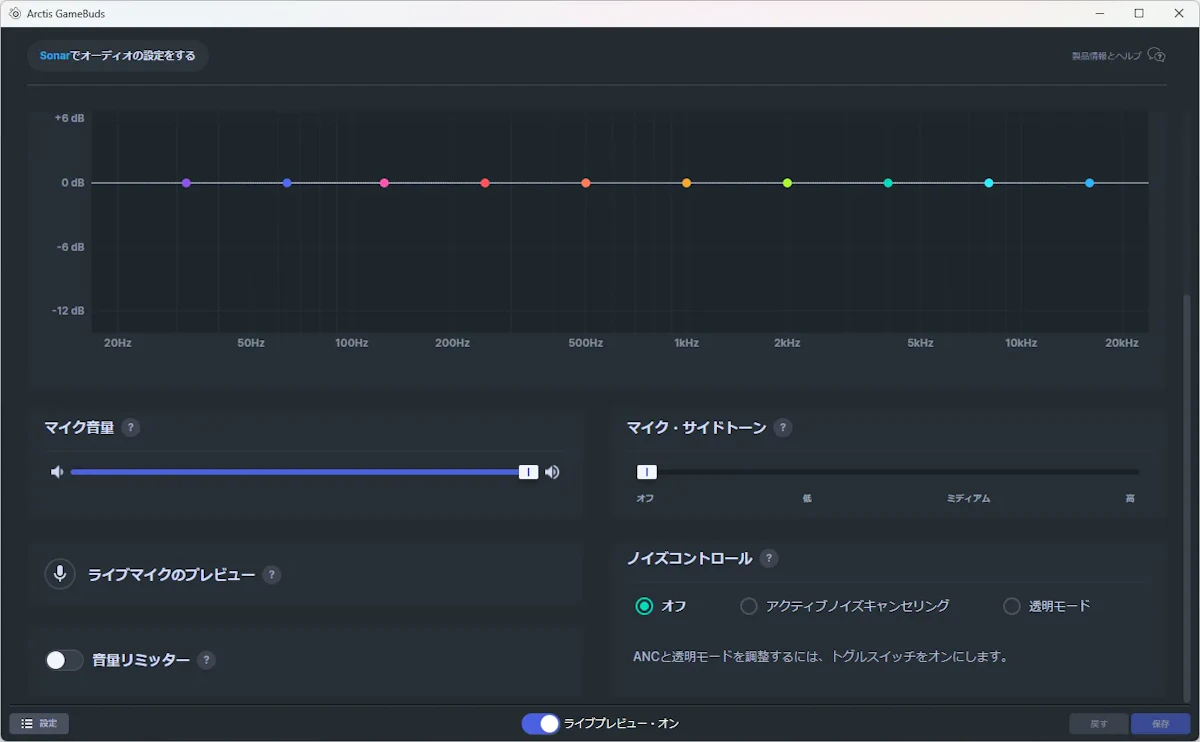Click the 戻す button

point(1098,723)
